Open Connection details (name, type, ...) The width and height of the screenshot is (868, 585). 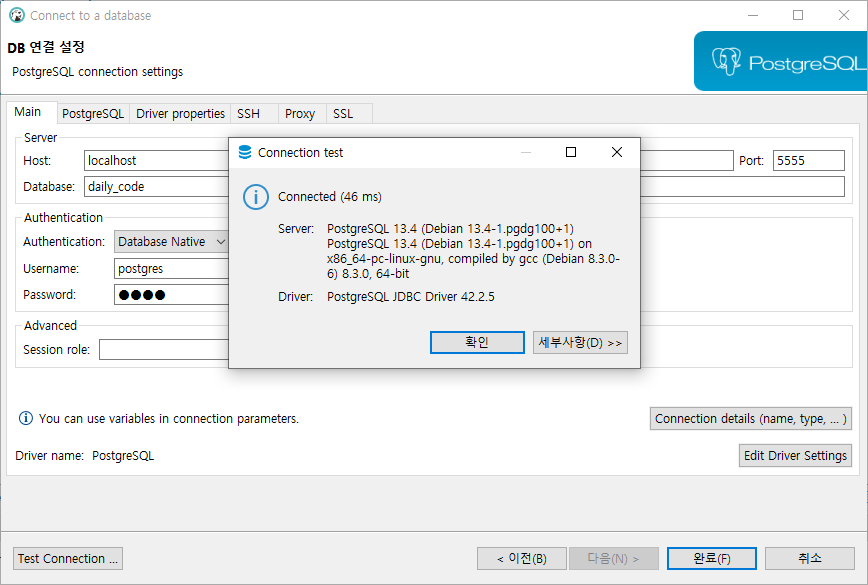[751, 418]
